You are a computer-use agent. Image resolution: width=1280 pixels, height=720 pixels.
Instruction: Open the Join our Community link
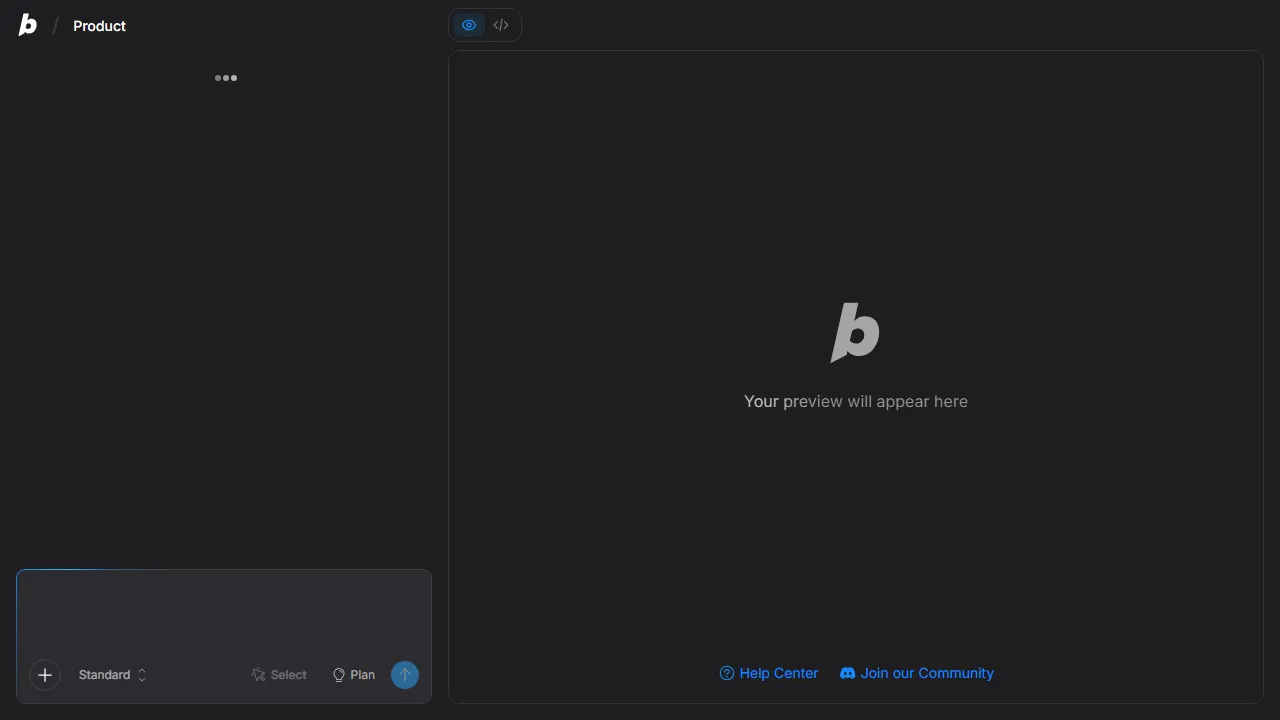917,673
